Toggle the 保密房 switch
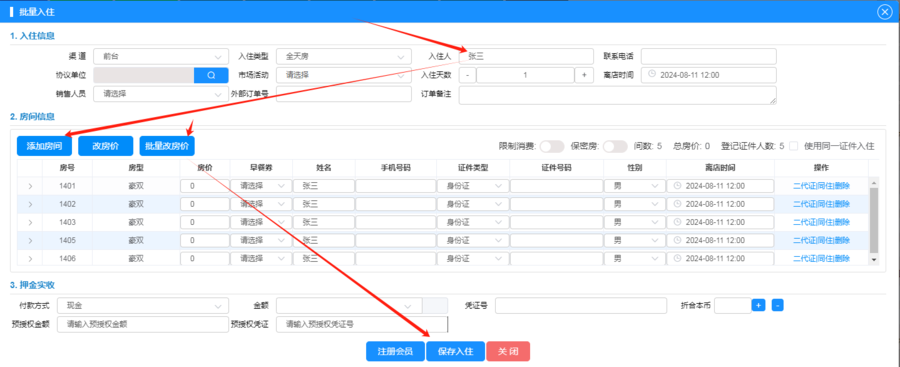This screenshot has height=367, width=900. pyautogui.click(x=615, y=146)
